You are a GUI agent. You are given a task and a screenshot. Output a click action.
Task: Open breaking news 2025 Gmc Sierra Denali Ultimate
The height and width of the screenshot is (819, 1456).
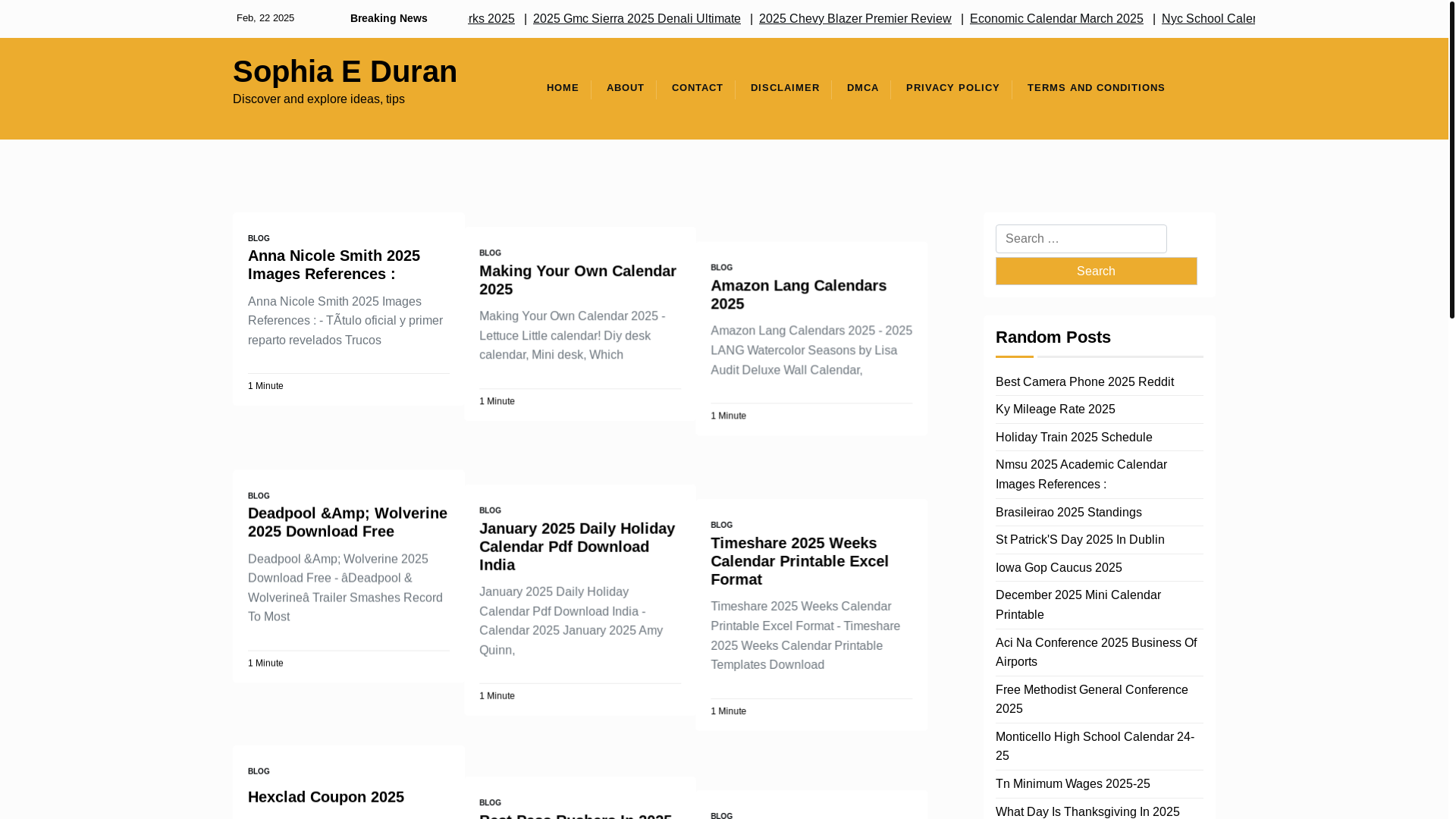(x=636, y=18)
